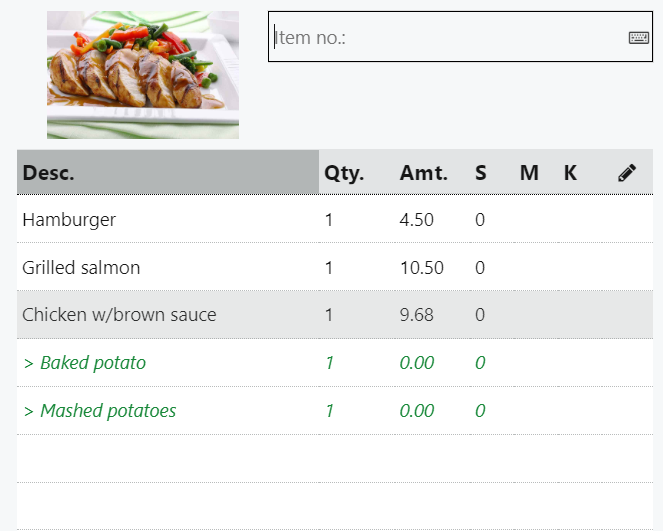Click the S column header
The image size is (663, 531).
tap(481, 173)
